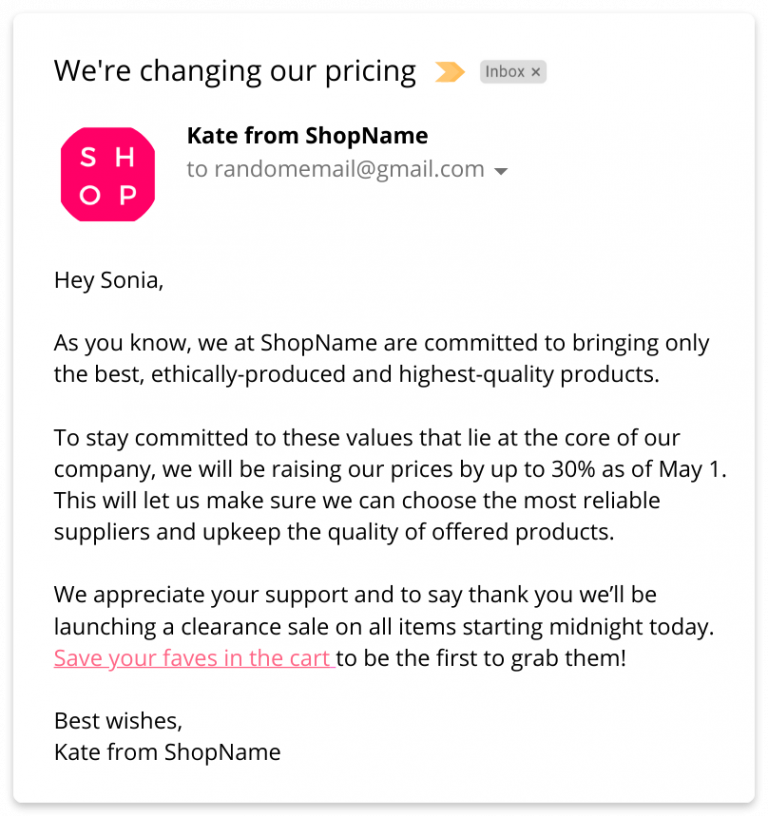Click the signature name at email bottom
This screenshot has height=816, width=768.
[167, 752]
